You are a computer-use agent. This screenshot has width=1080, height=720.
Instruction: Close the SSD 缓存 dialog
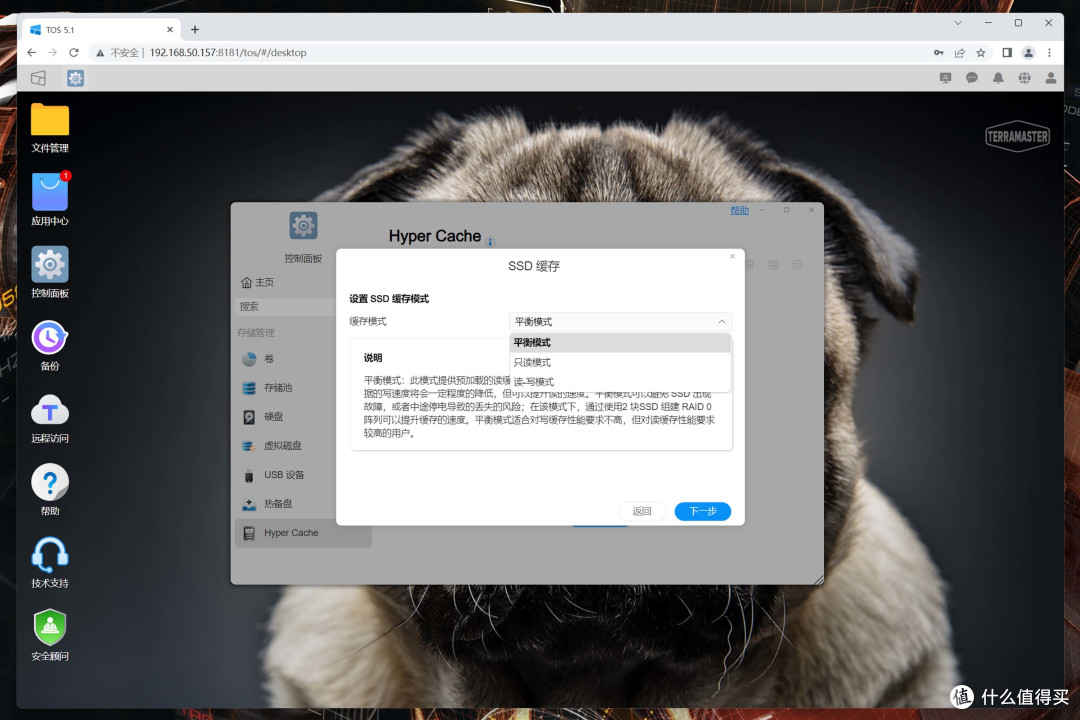pos(732,256)
